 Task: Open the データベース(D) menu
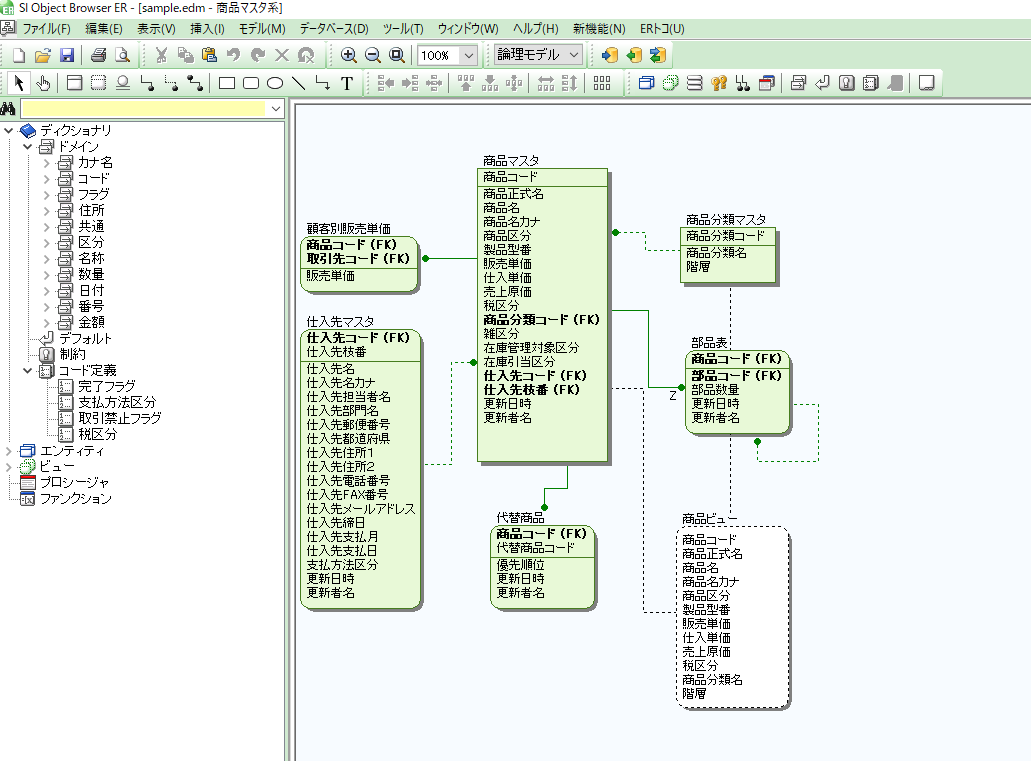tap(333, 29)
